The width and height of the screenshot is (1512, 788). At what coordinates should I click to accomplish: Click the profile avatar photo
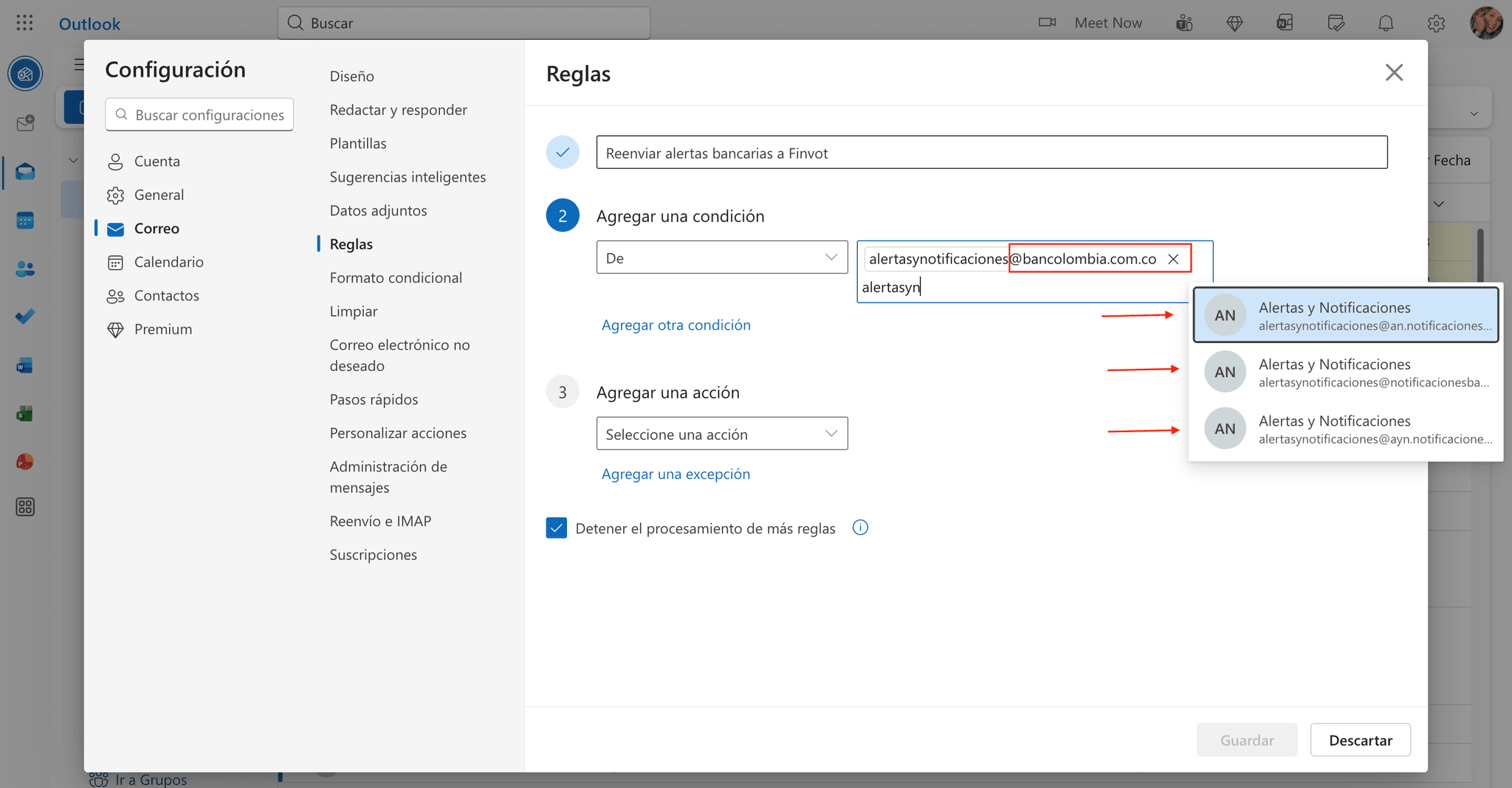point(1486,23)
